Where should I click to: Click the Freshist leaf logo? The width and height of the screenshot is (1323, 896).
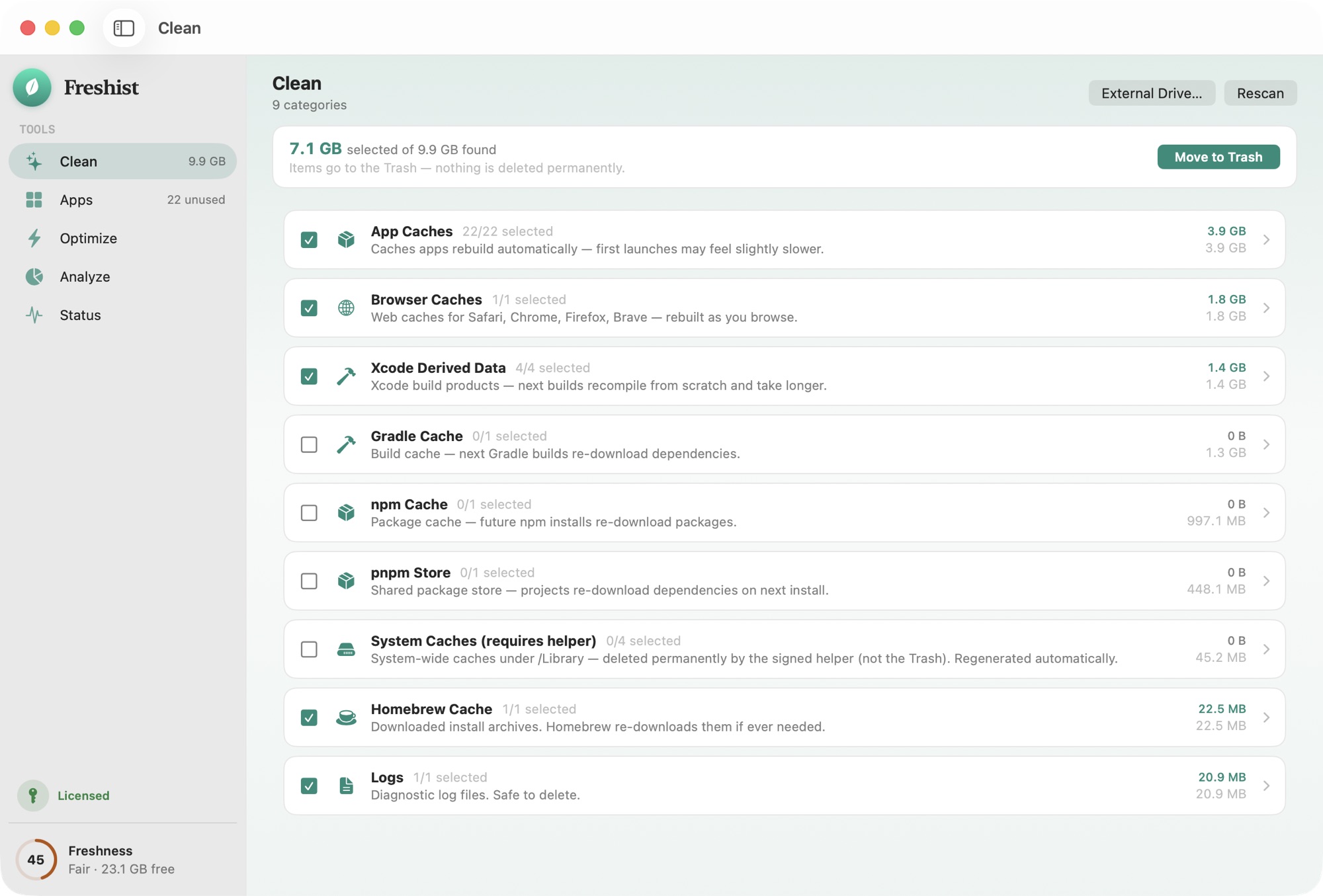(32, 87)
